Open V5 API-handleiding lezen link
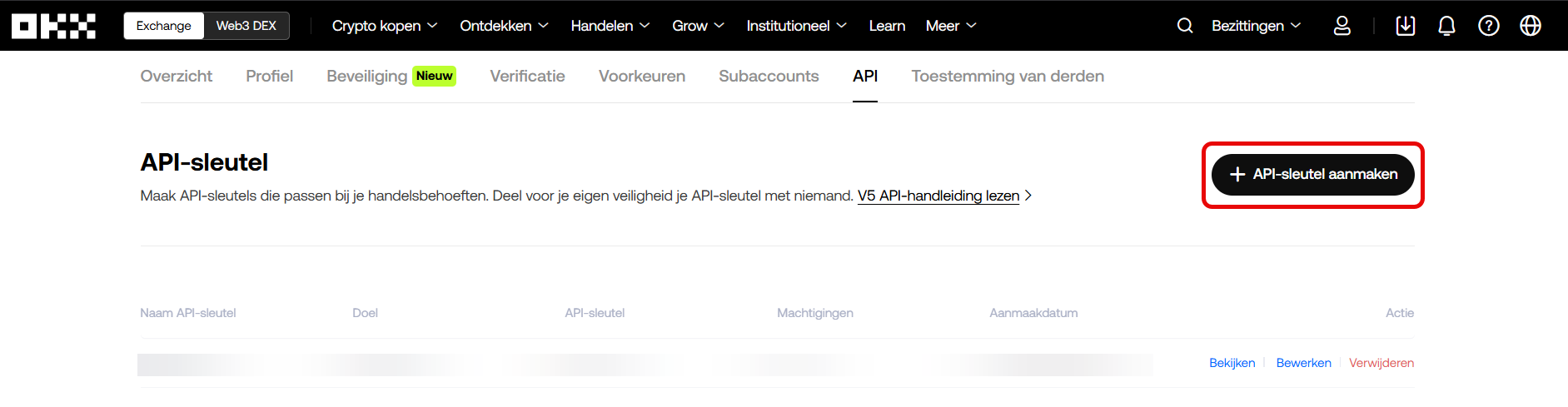Screen dimensions: 1568x407 [x=938, y=196]
